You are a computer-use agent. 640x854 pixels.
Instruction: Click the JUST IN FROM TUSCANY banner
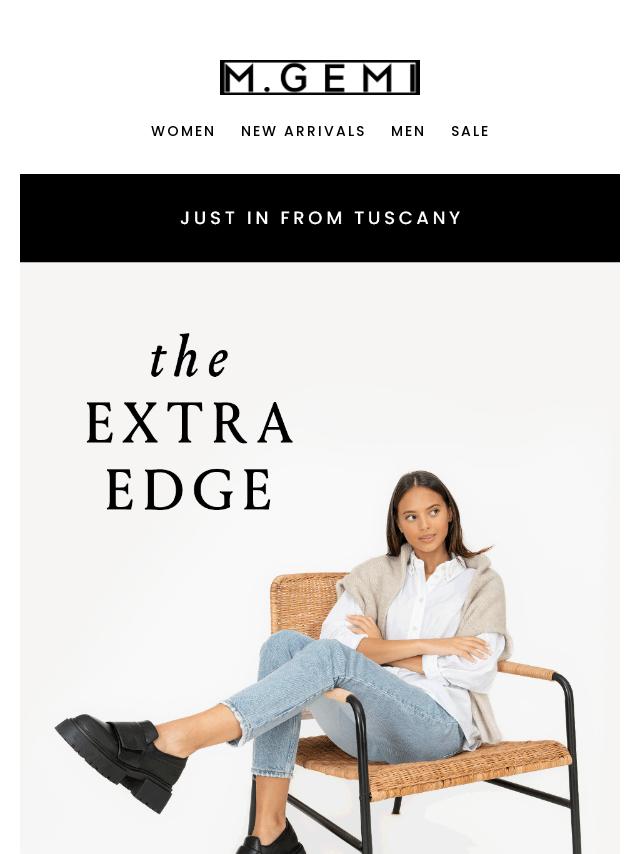tap(320, 218)
